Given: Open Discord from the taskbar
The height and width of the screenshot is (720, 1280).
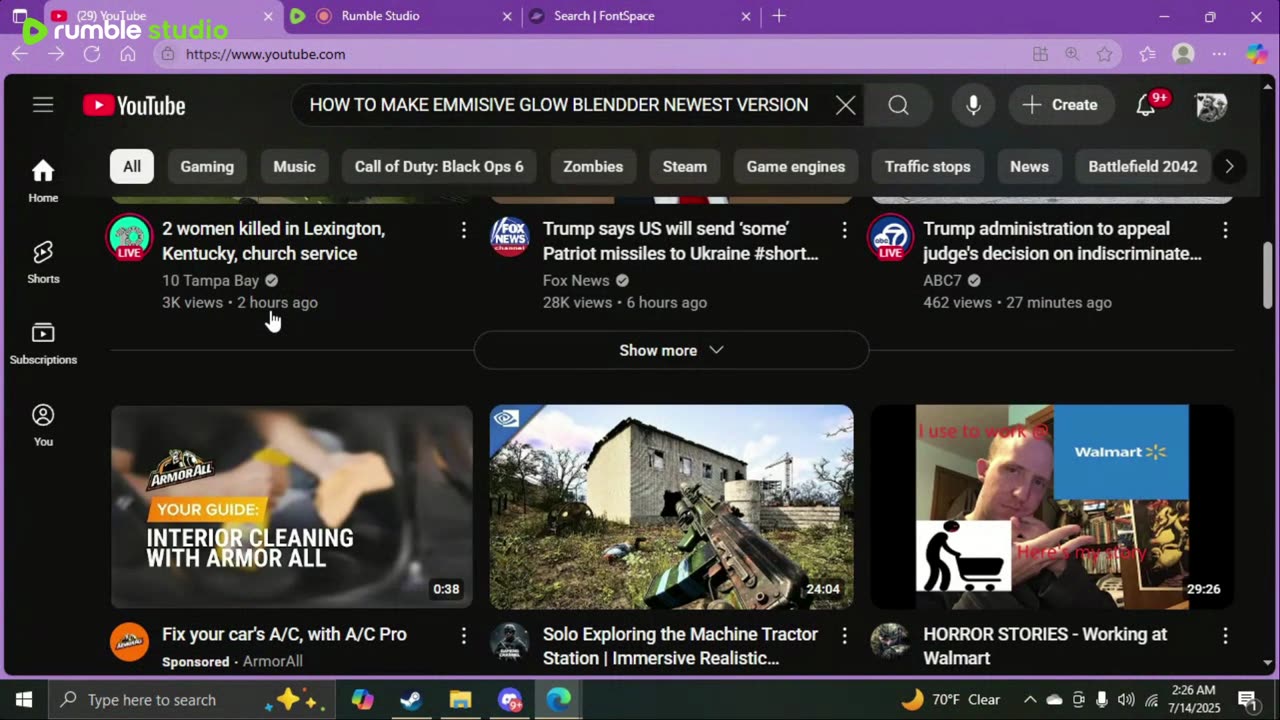Looking at the screenshot, I should pos(510,700).
